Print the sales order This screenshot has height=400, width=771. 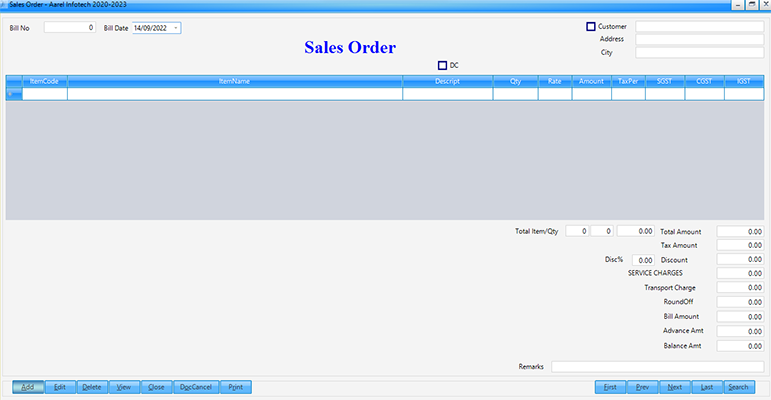pyautogui.click(x=234, y=386)
